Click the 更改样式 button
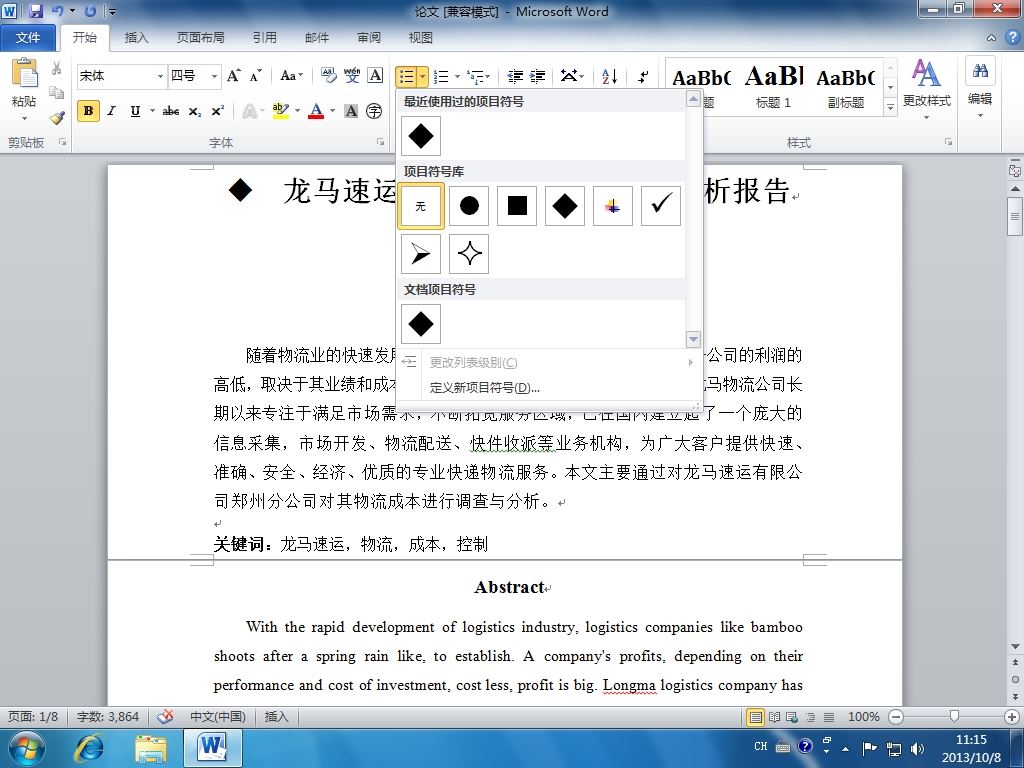 pos(927,89)
